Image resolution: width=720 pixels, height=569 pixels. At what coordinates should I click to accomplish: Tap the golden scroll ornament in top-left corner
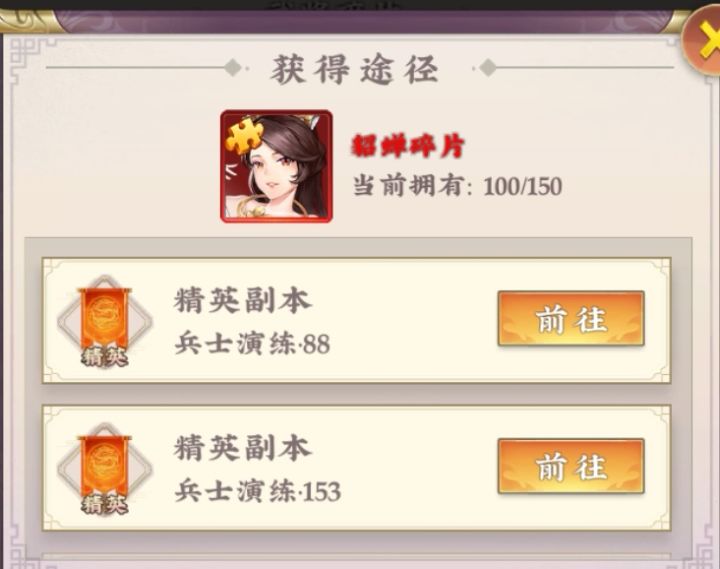coord(28,21)
